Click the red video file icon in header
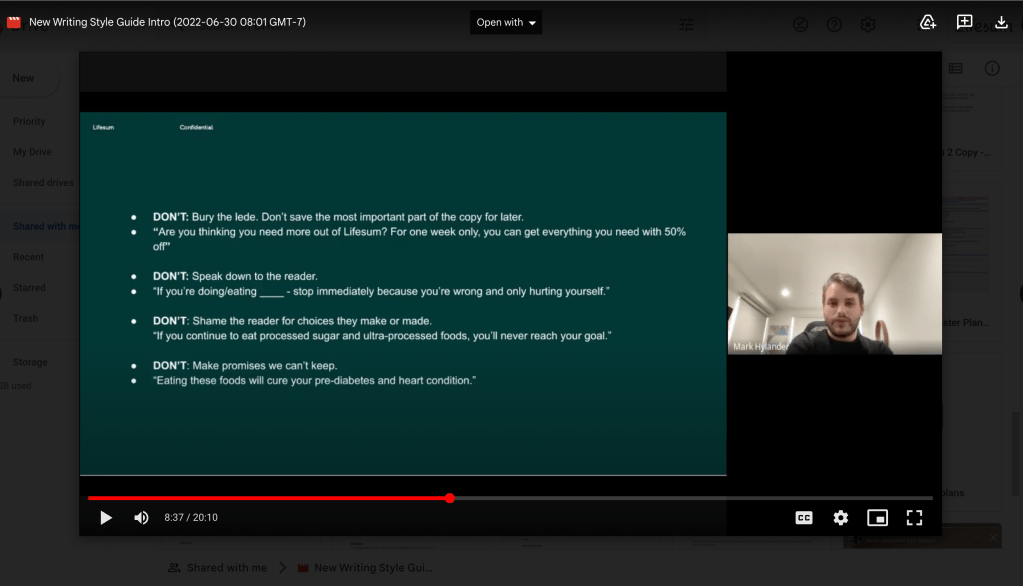The width and height of the screenshot is (1023, 586). tap(14, 22)
